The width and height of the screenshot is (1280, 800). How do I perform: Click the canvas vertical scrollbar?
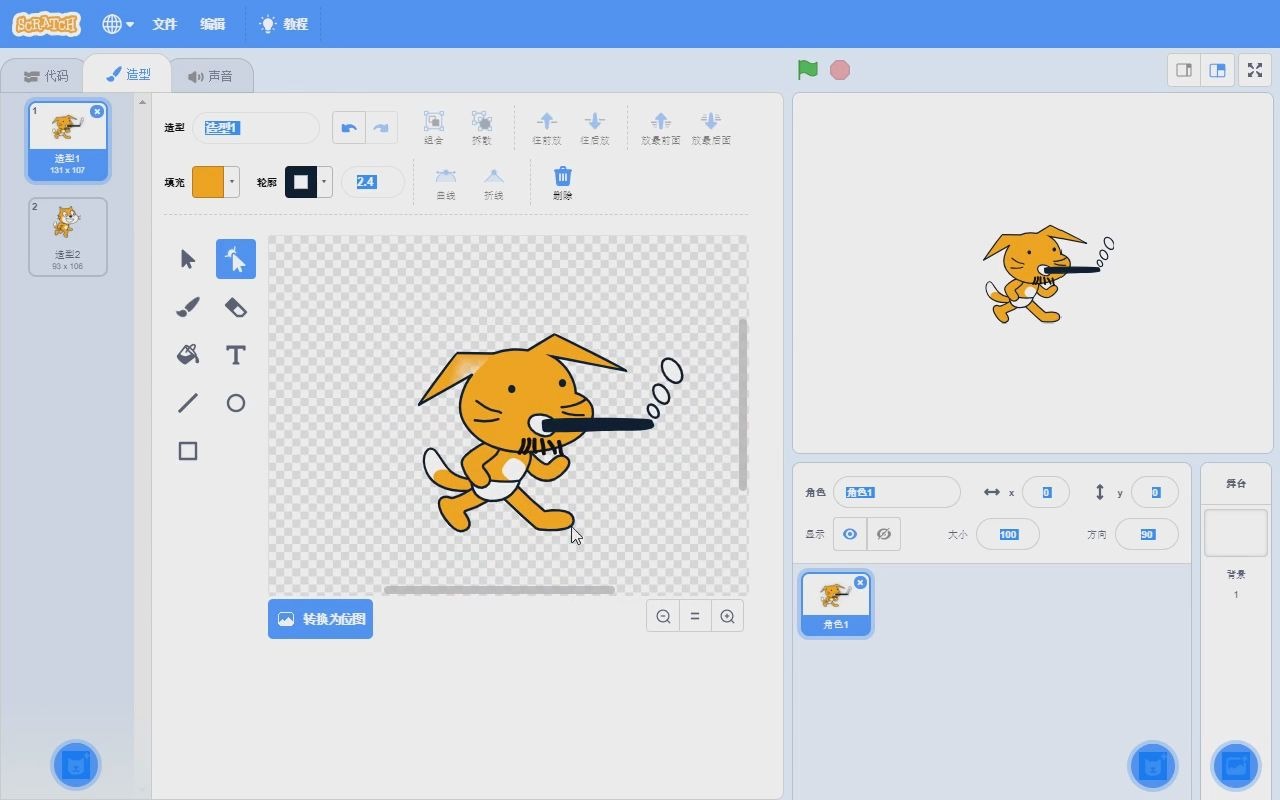point(743,405)
